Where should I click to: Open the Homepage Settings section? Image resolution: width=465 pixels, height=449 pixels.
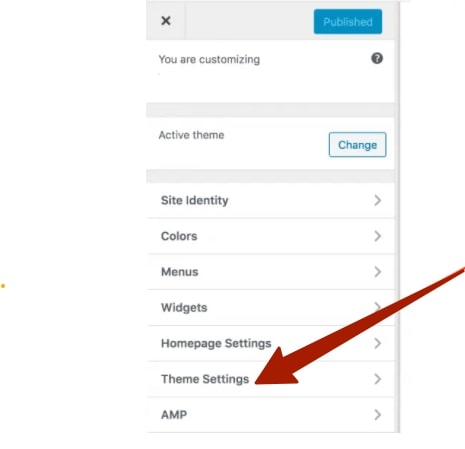(x=270, y=343)
